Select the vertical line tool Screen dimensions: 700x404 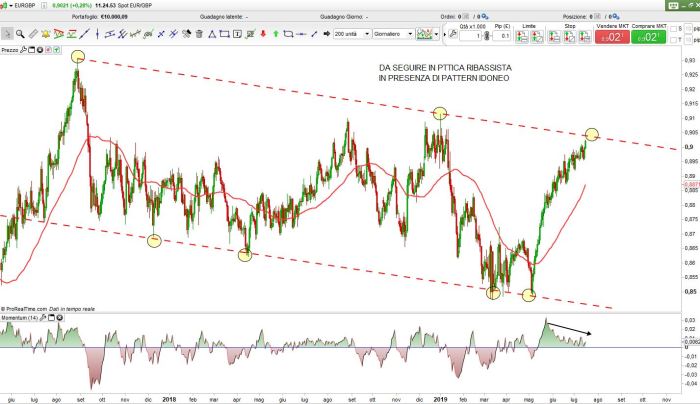tap(97, 33)
